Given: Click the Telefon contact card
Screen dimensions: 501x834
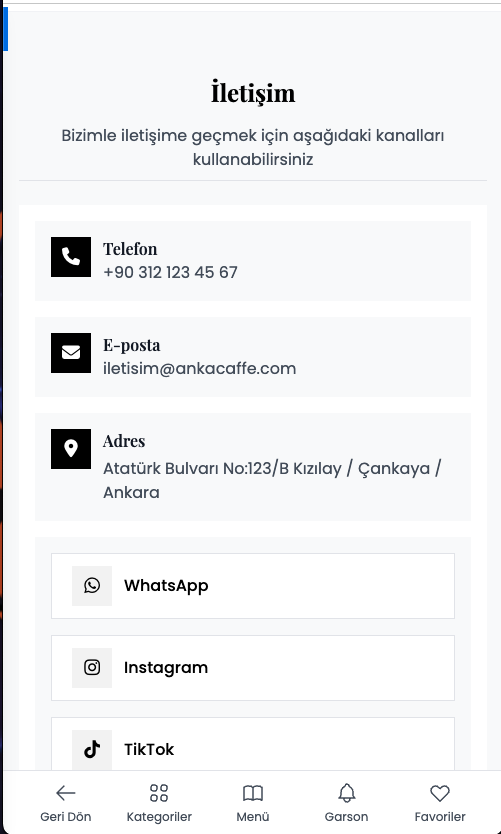Looking at the screenshot, I should [253, 261].
